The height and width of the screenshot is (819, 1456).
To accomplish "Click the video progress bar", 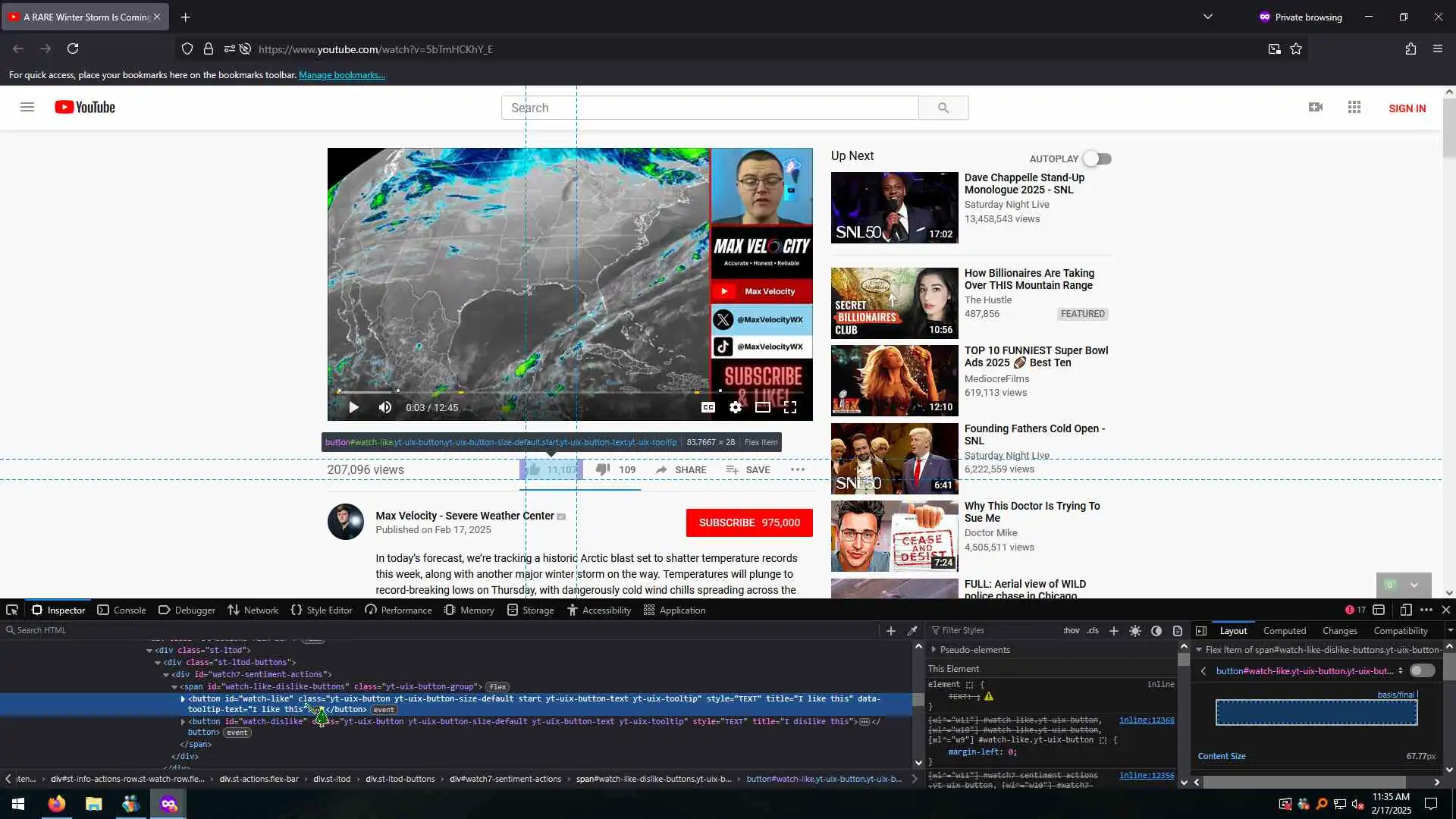I will 531,392.
